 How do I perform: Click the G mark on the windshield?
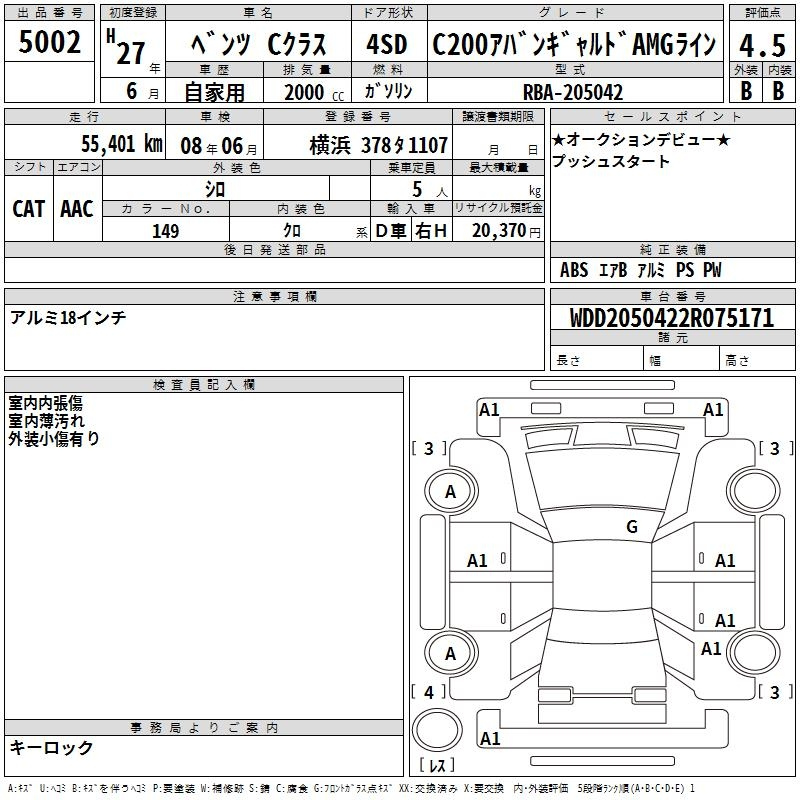coord(632,527)
